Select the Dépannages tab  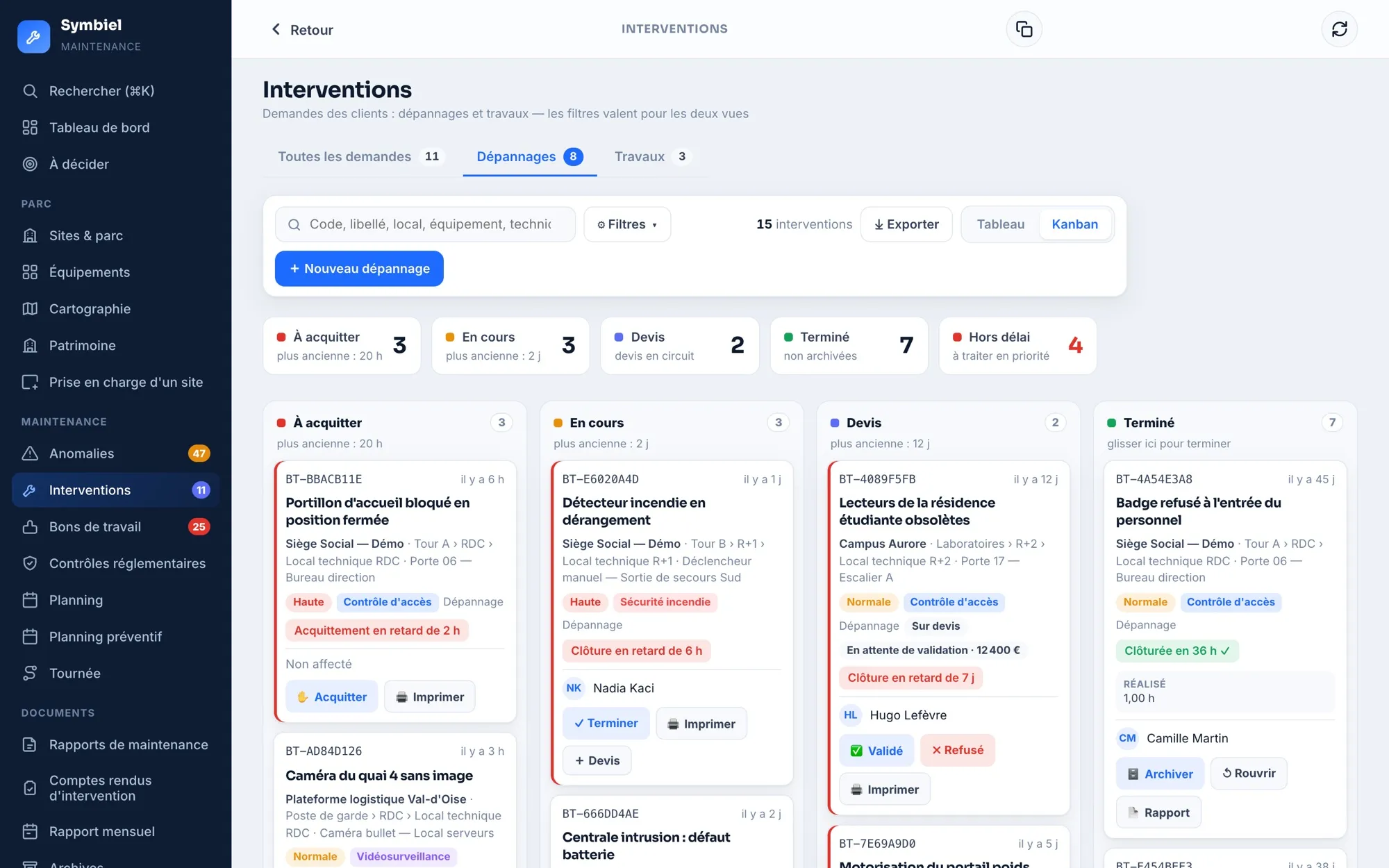click(x=530, y=157)
